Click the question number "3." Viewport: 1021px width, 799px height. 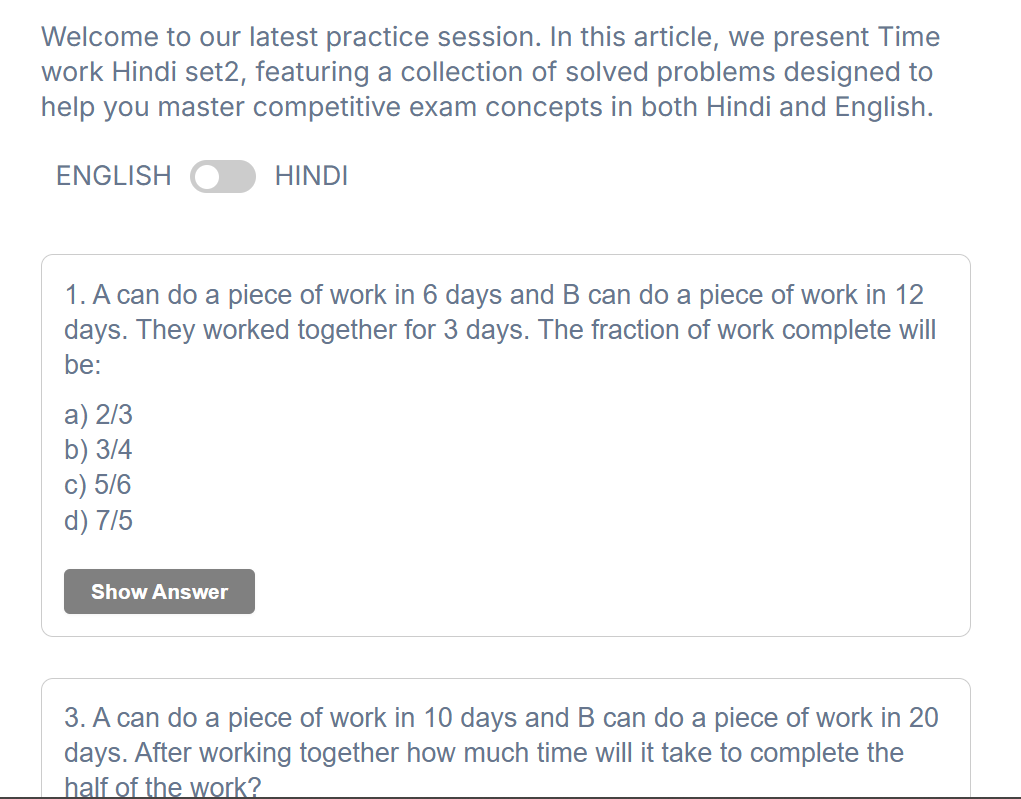(74, 718)
